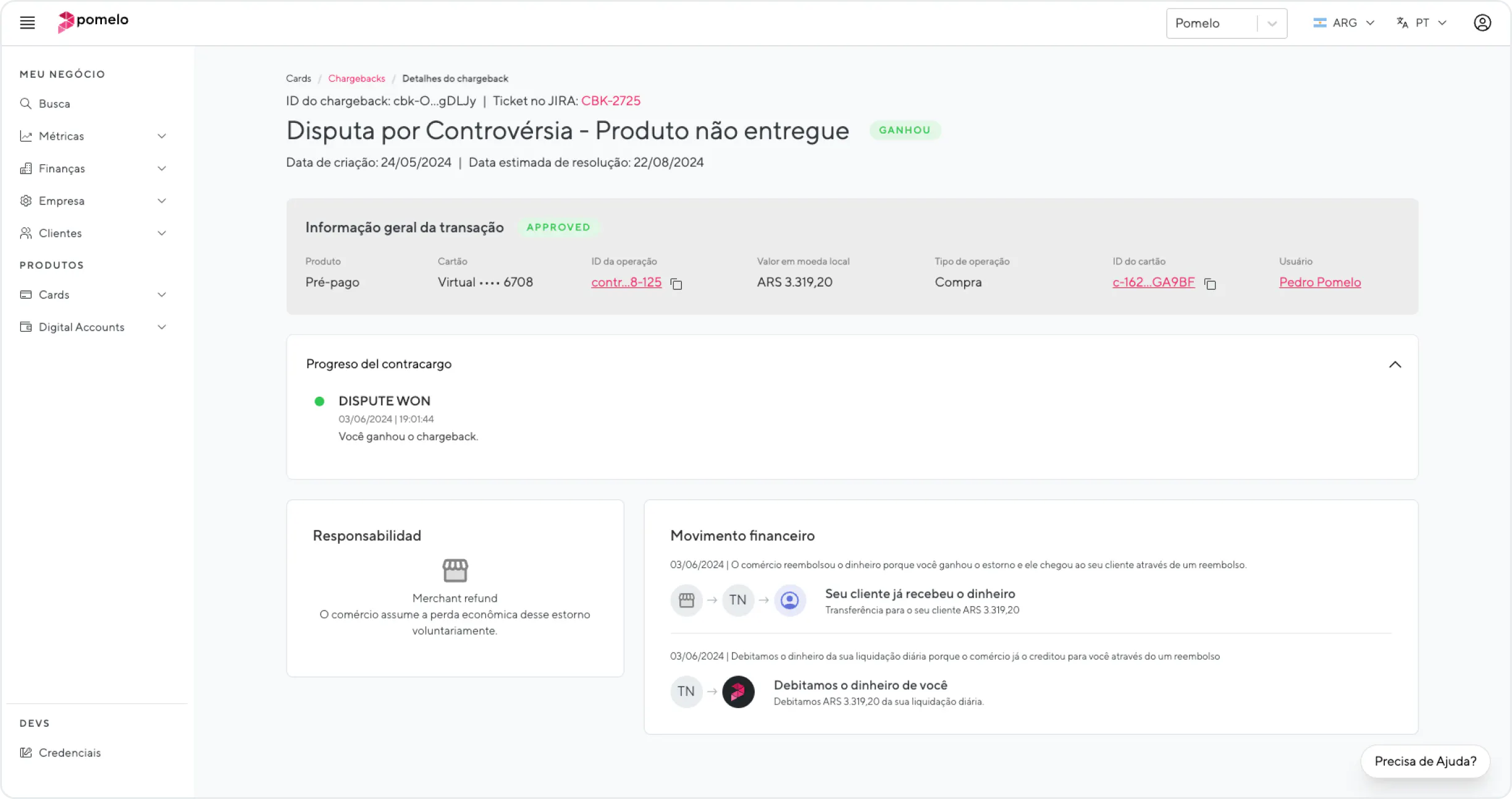Click the Busca search icon

tap(25, 104)
